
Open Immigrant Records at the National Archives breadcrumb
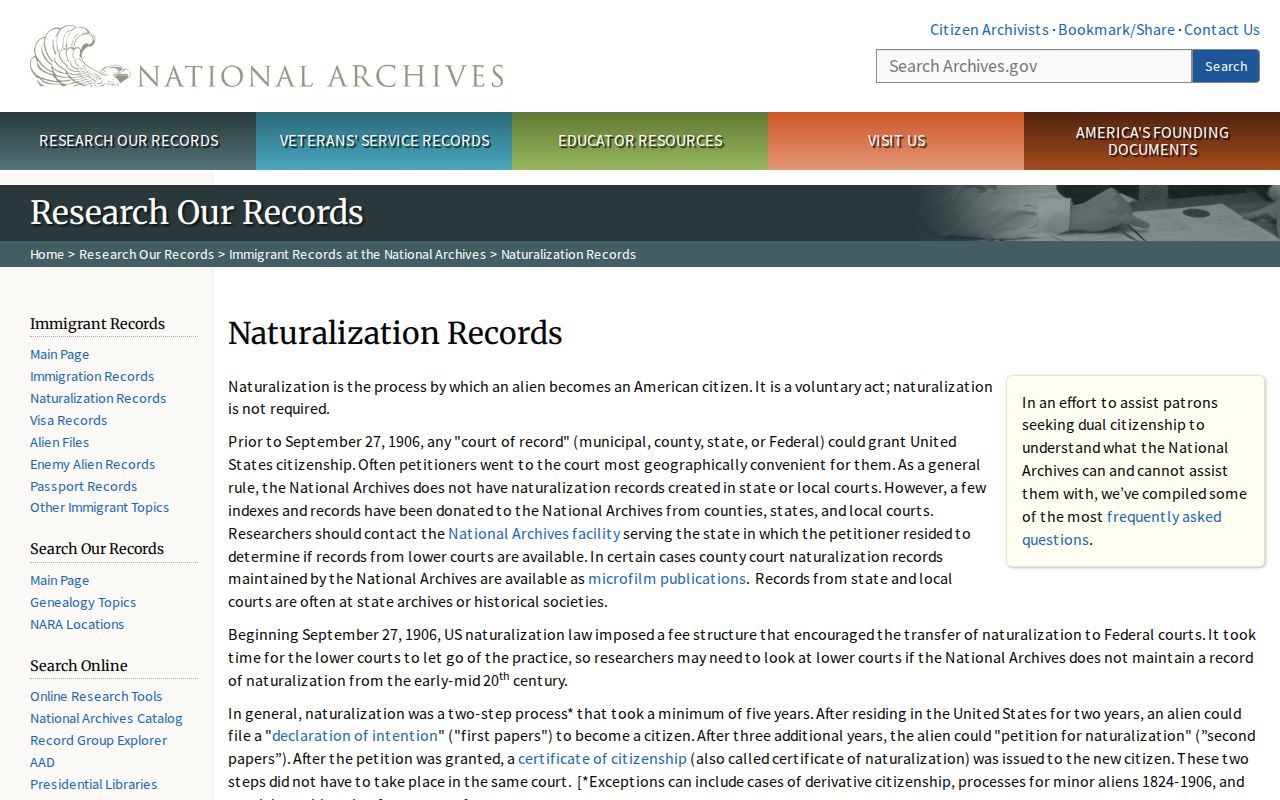click(x=357, y=254)
